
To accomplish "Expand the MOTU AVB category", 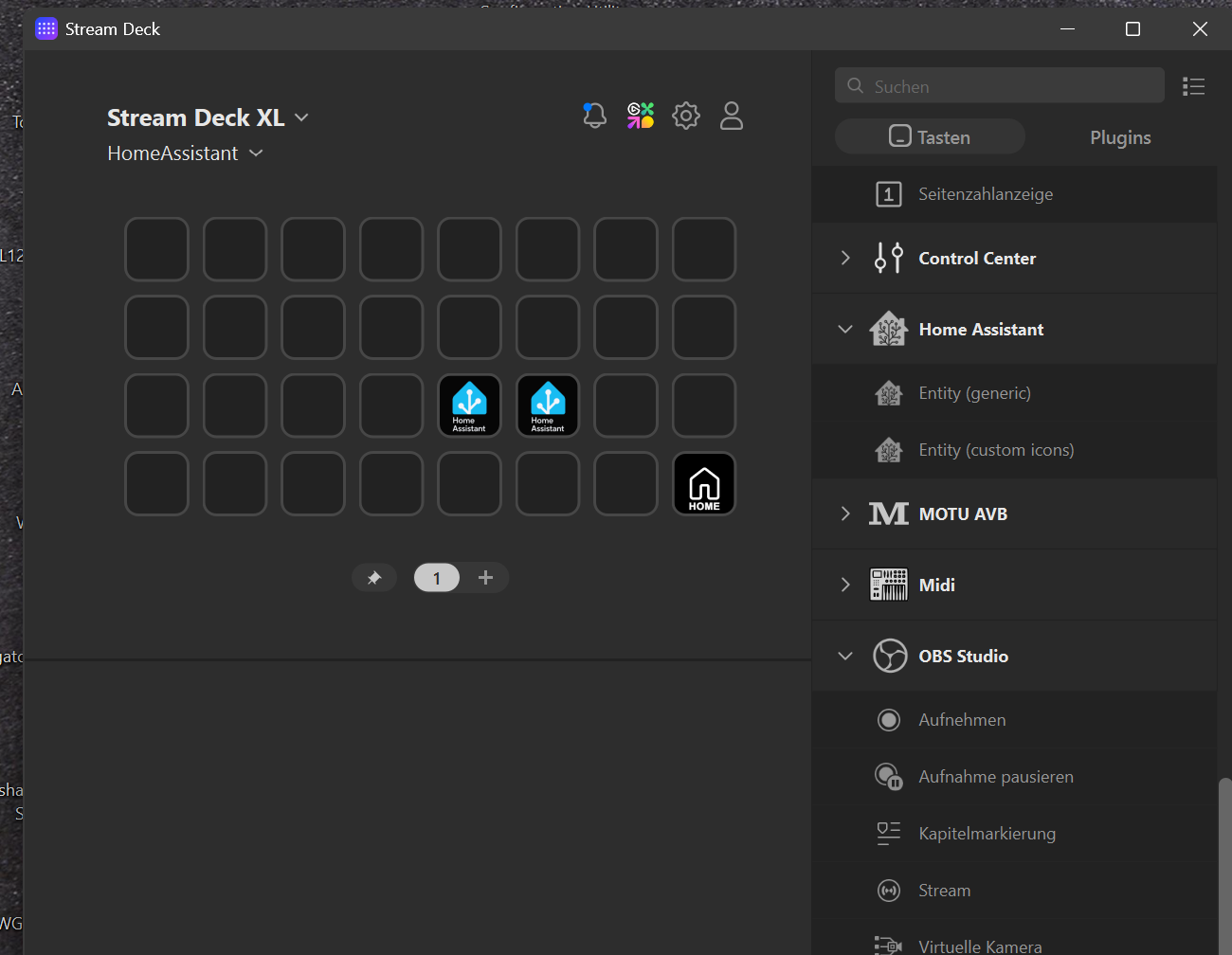I will click(x=845, y=514).
